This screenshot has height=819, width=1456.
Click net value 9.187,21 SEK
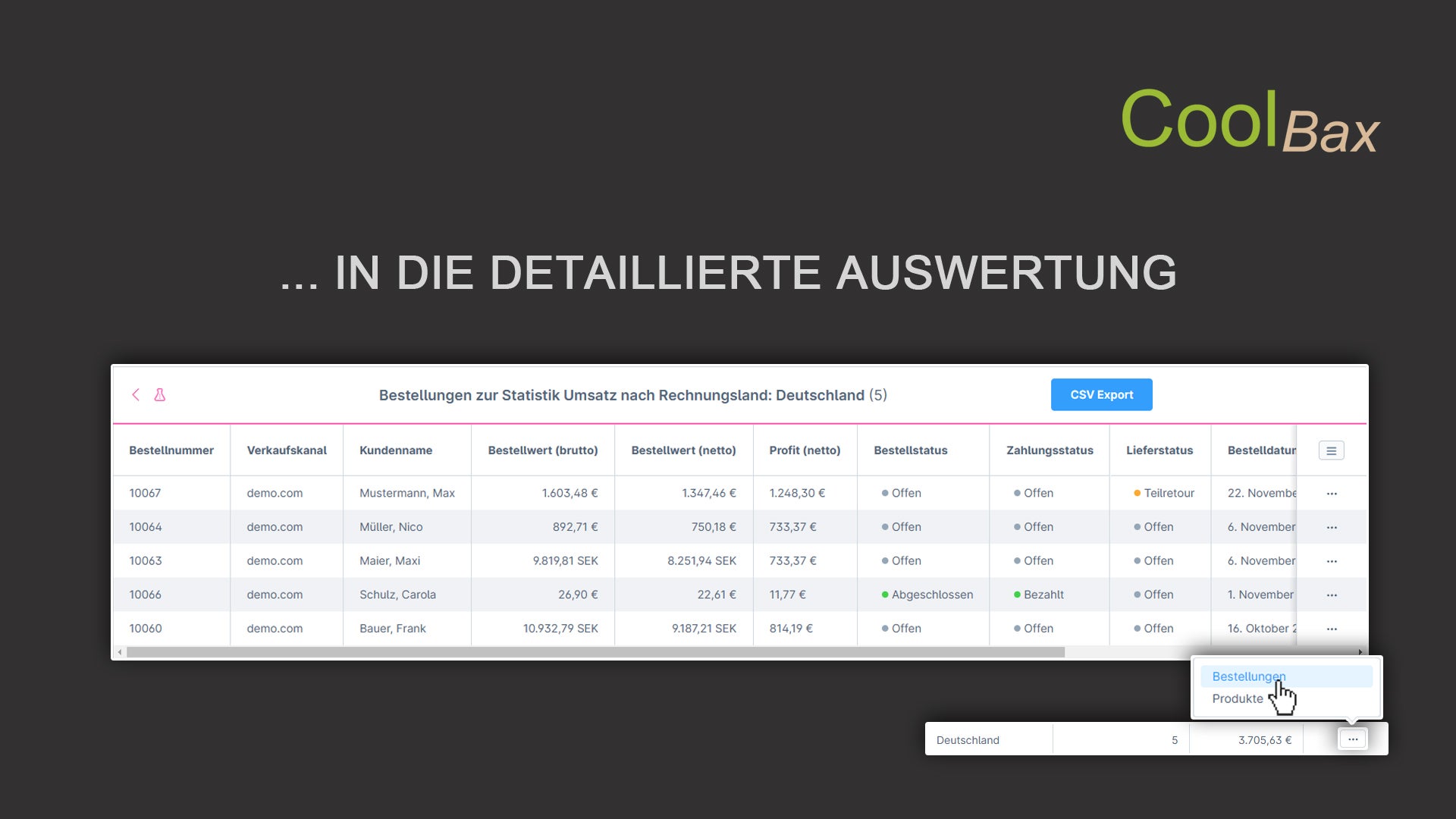coord(704,629)
